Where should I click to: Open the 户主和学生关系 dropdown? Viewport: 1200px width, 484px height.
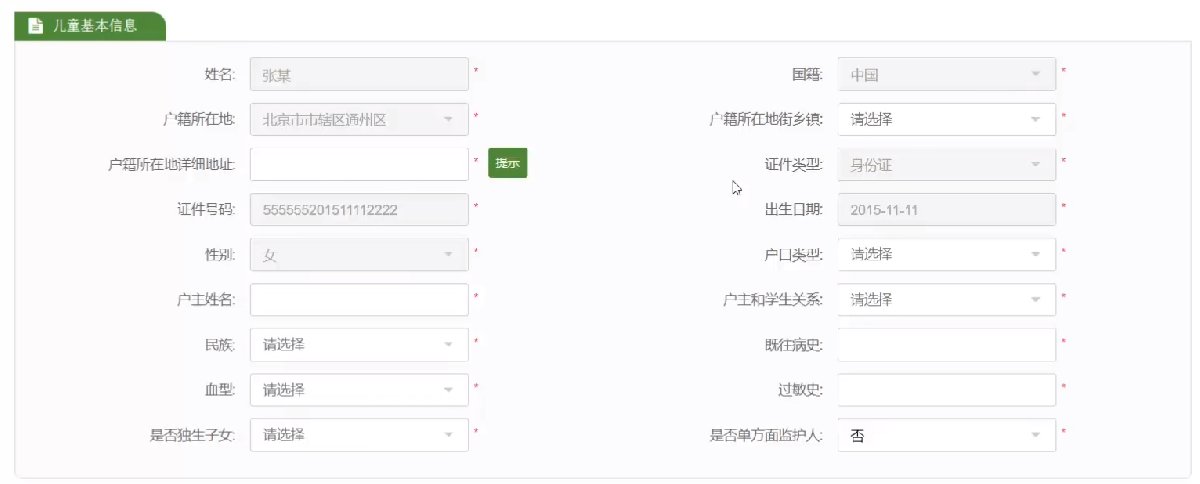[946, 300]
